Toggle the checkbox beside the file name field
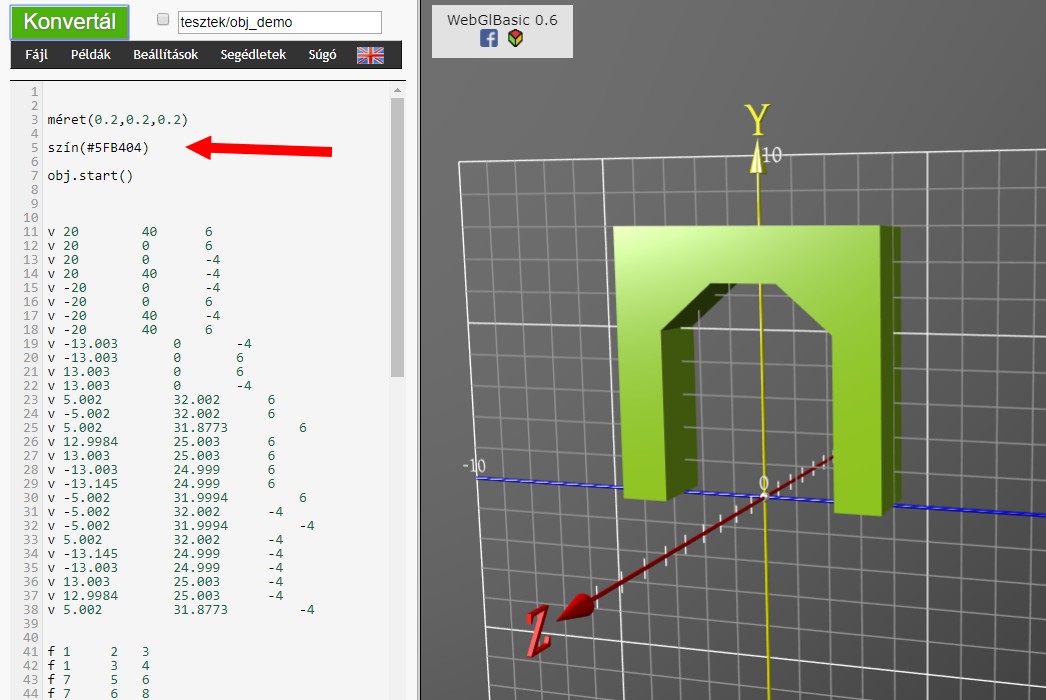Viewport: 1046px width, 700px height. pos(163,20)
